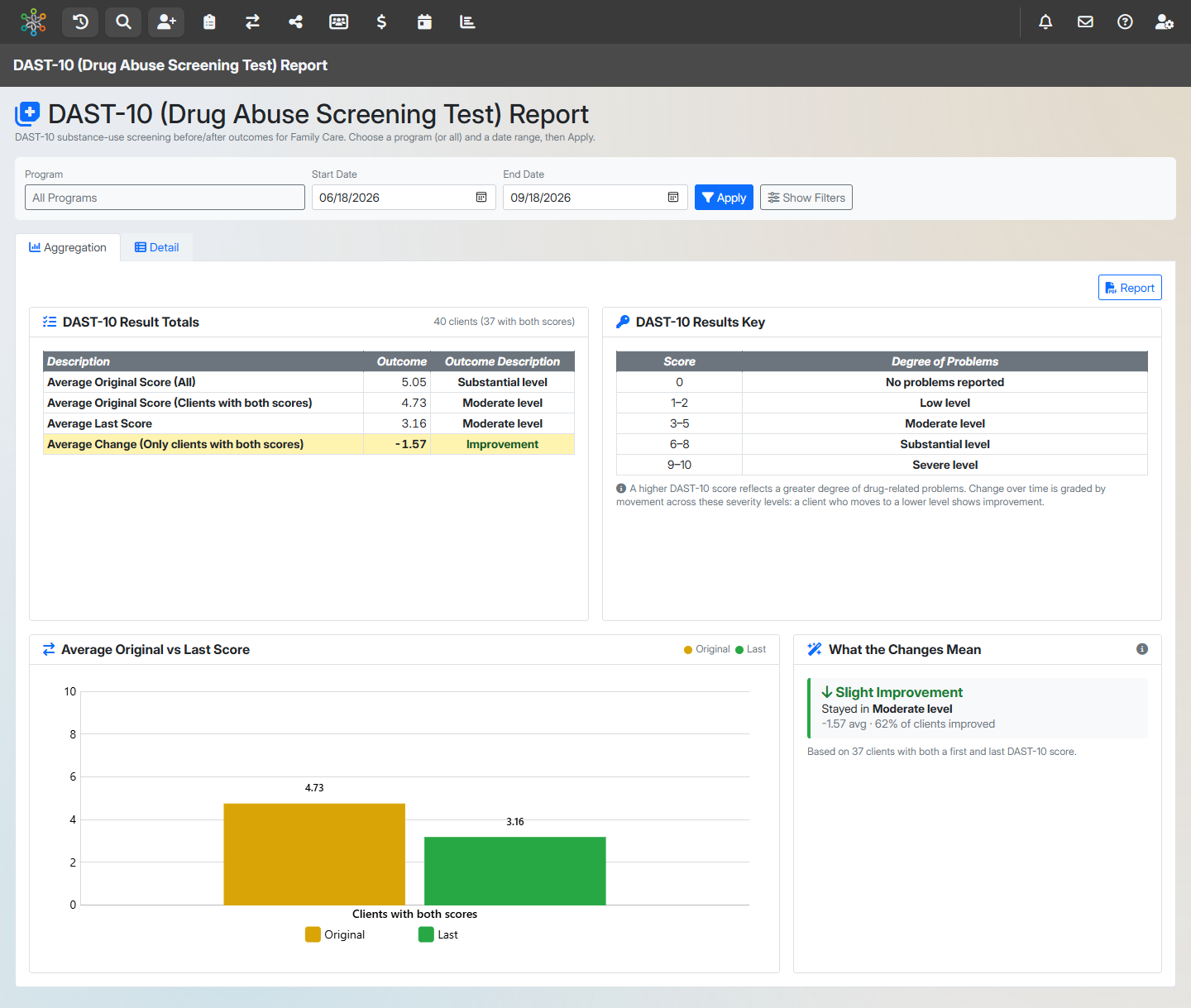Viewport: 1191px width, 1008px height.
Task: Toggle the Last series in bottom chart legend
Action: click(438, 934)
